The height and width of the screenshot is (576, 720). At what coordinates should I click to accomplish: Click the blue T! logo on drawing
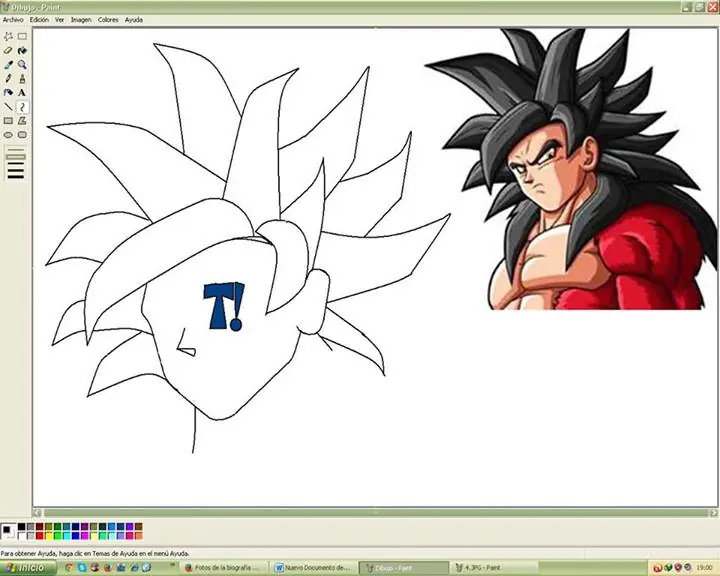click(x=224, y=306)
